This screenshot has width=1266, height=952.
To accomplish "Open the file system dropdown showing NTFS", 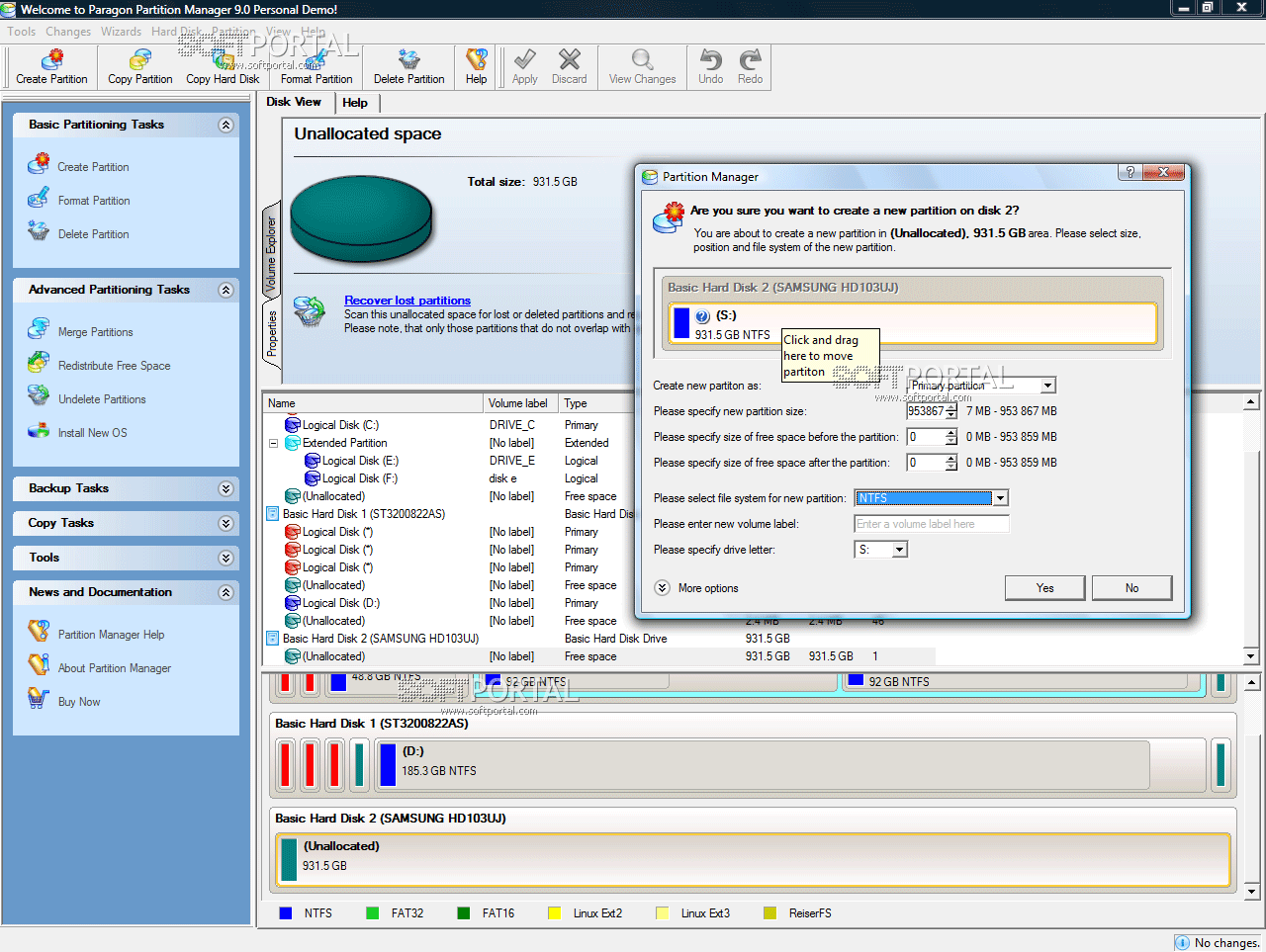I will pyautogui.click(x=1000, y=498).
